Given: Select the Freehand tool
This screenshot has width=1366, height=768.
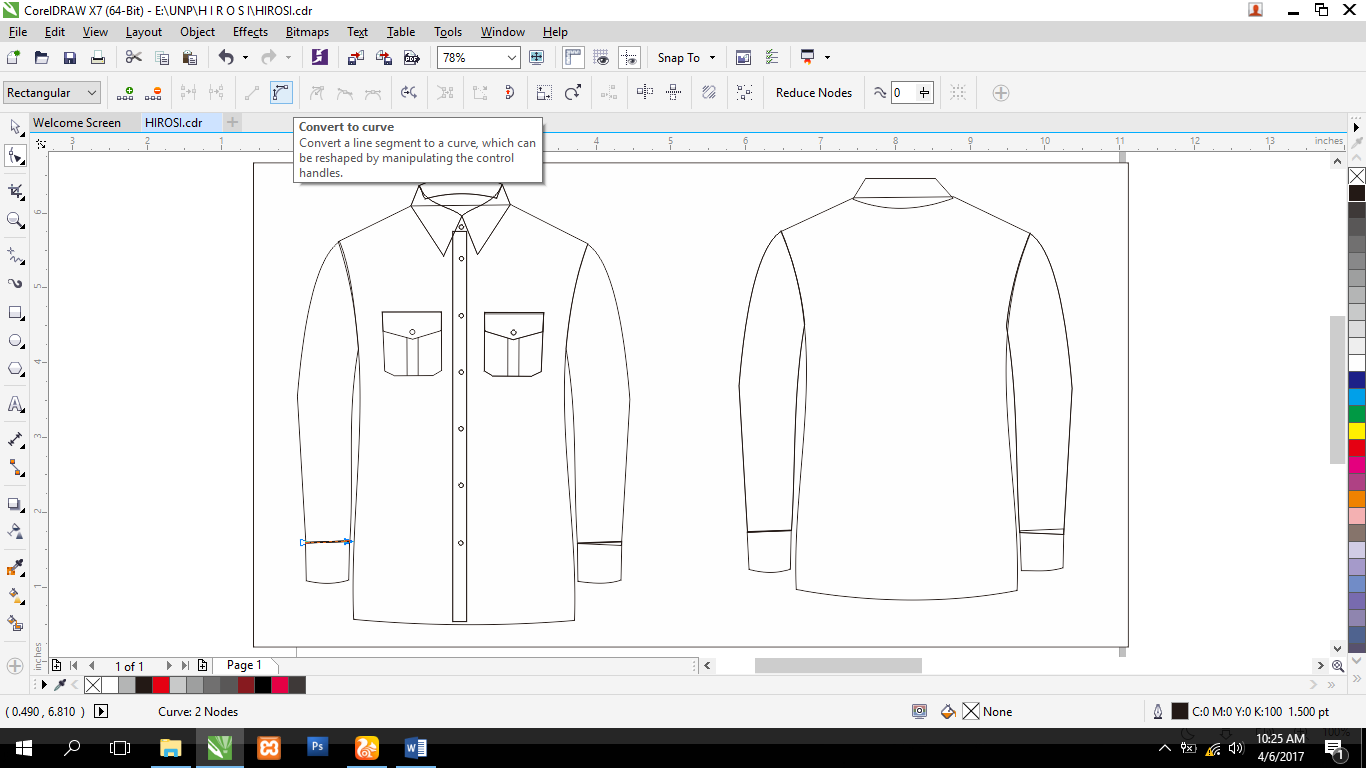Looking at the screenshot, I should click(15, 254).
